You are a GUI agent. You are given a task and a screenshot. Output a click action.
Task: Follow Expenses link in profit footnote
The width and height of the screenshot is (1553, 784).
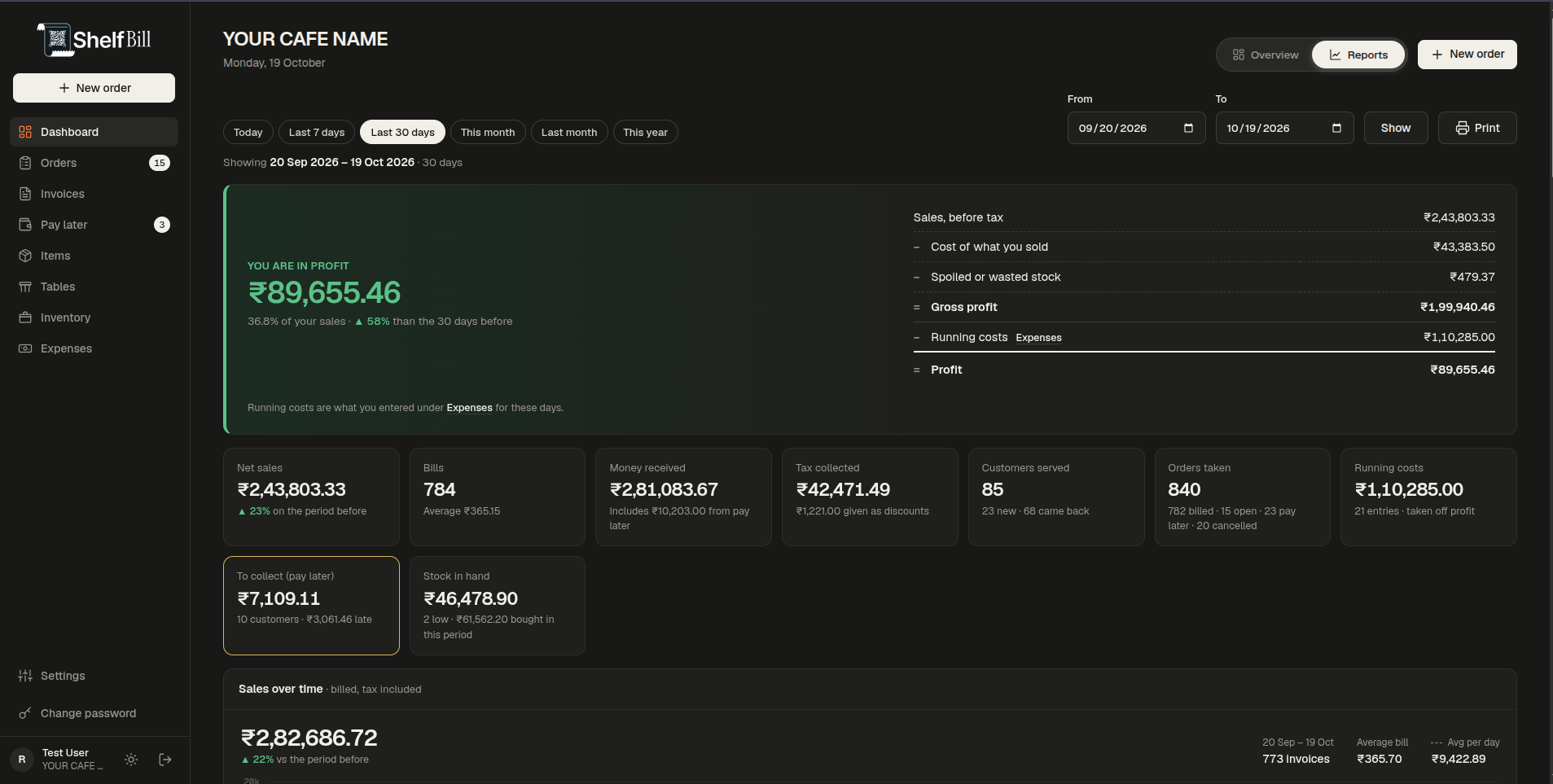469,408
